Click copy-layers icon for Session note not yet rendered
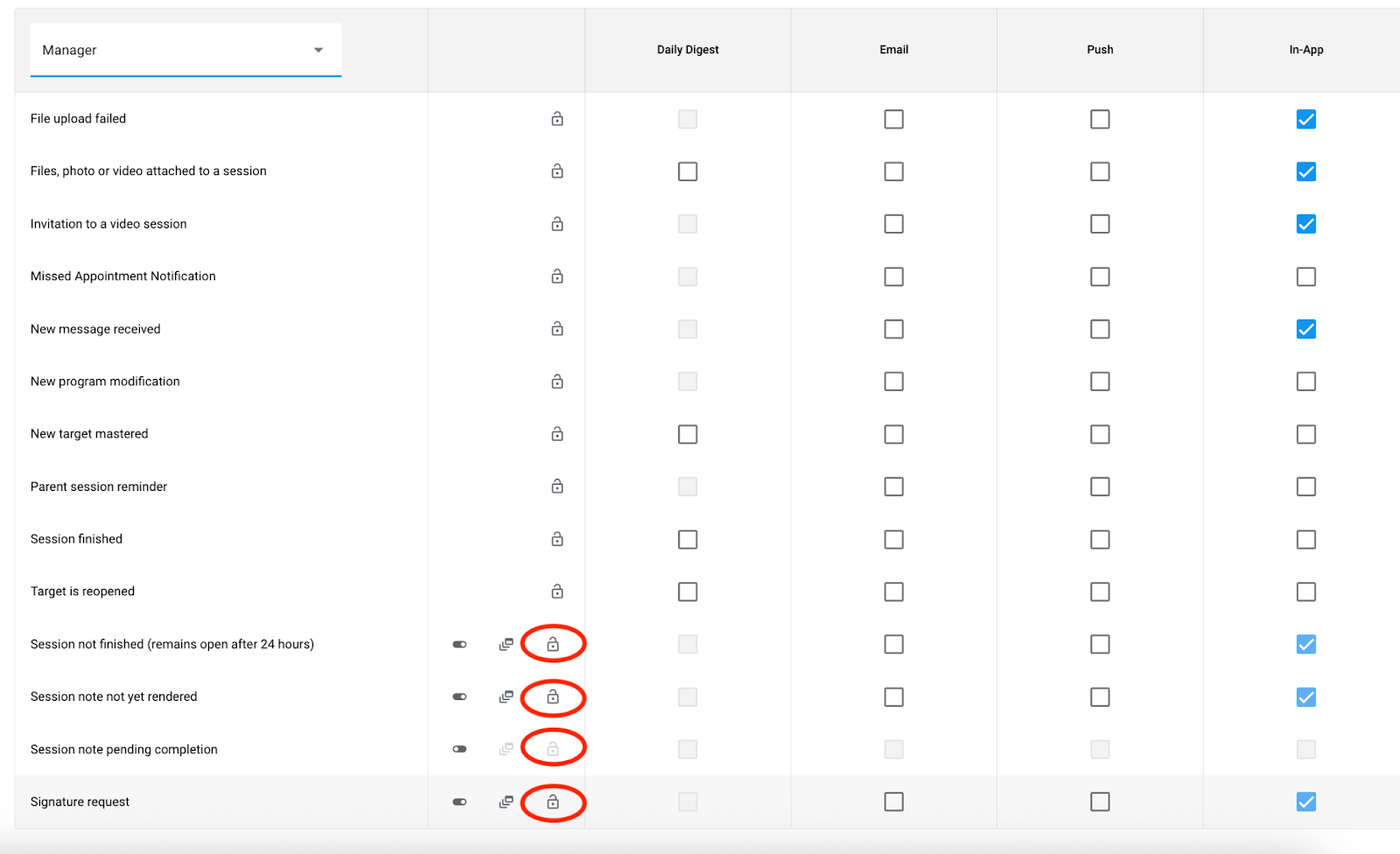1400x854 pixels. [506, 697]
